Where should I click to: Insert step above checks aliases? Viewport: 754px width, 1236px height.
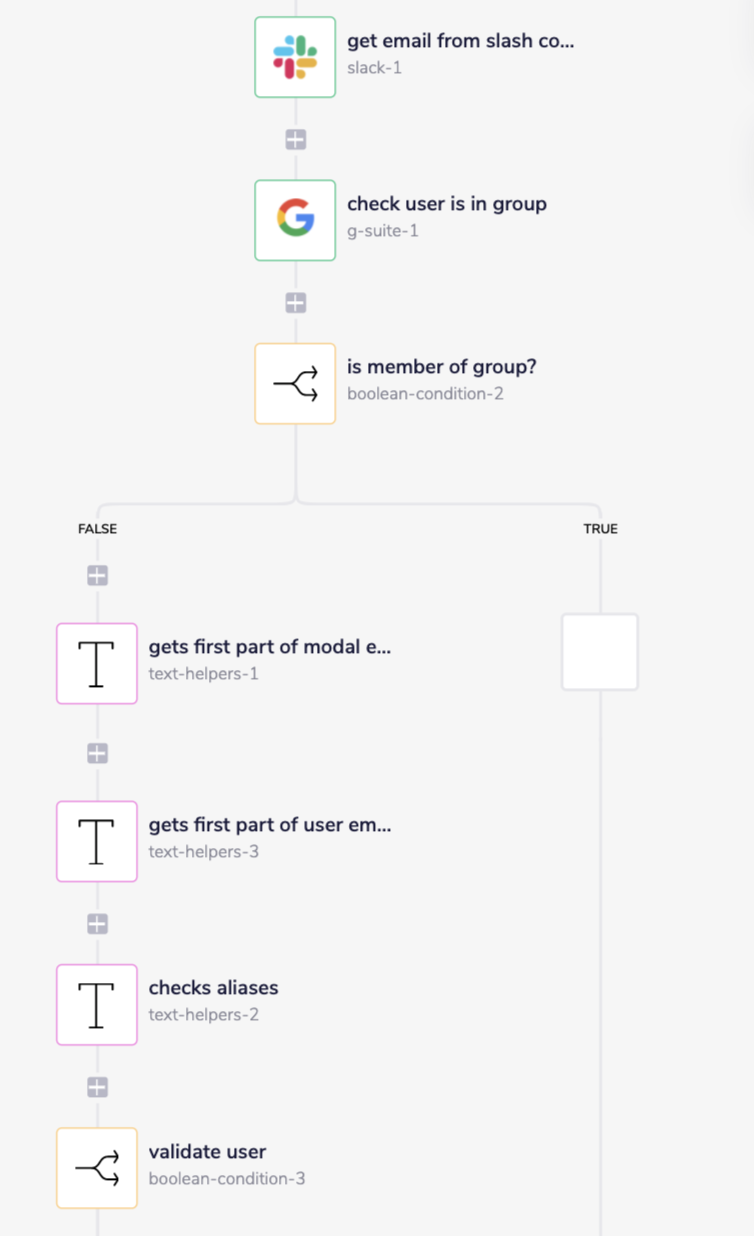point(97,924)
